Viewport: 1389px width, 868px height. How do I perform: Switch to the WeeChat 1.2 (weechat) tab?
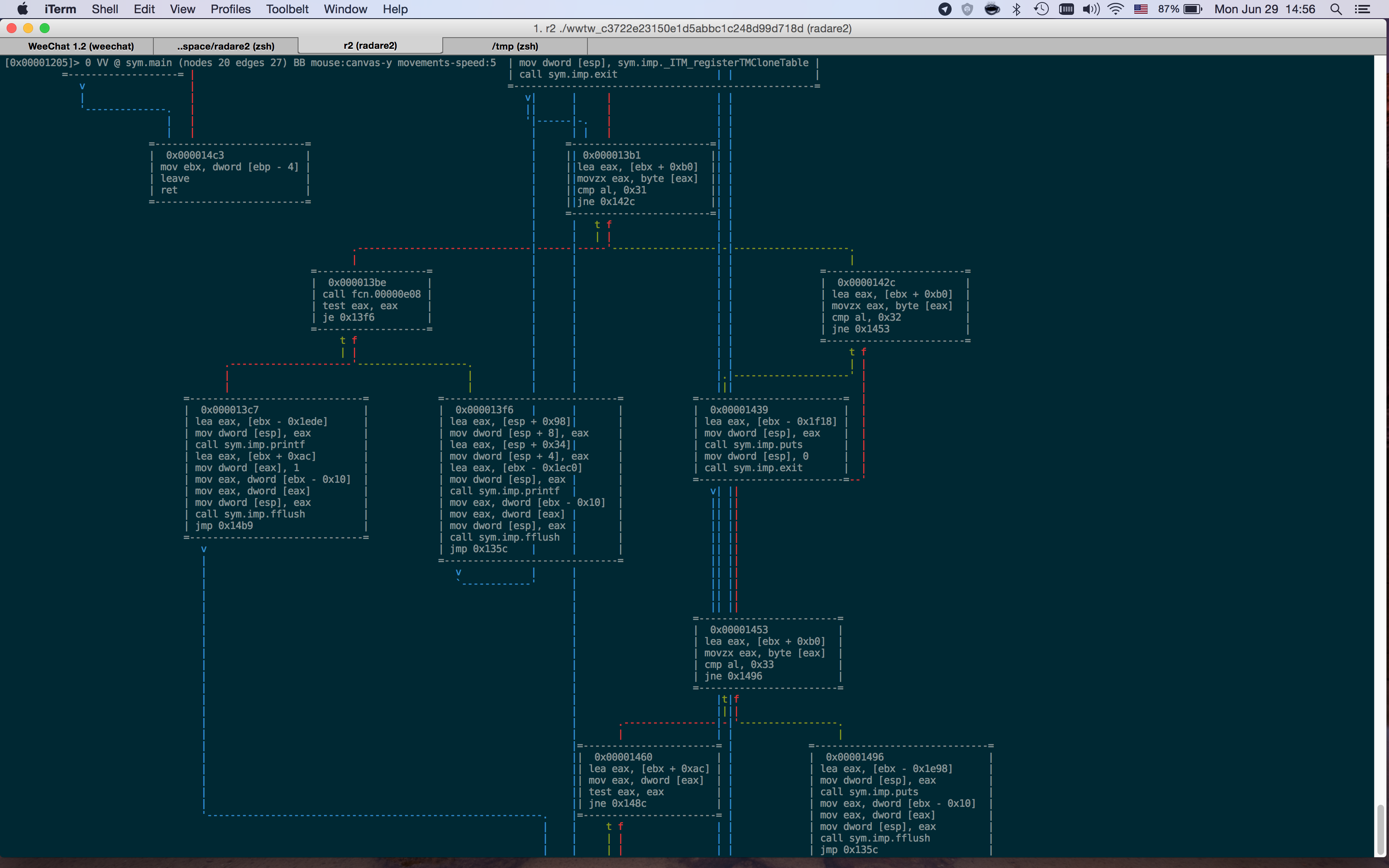coord(81,46)
